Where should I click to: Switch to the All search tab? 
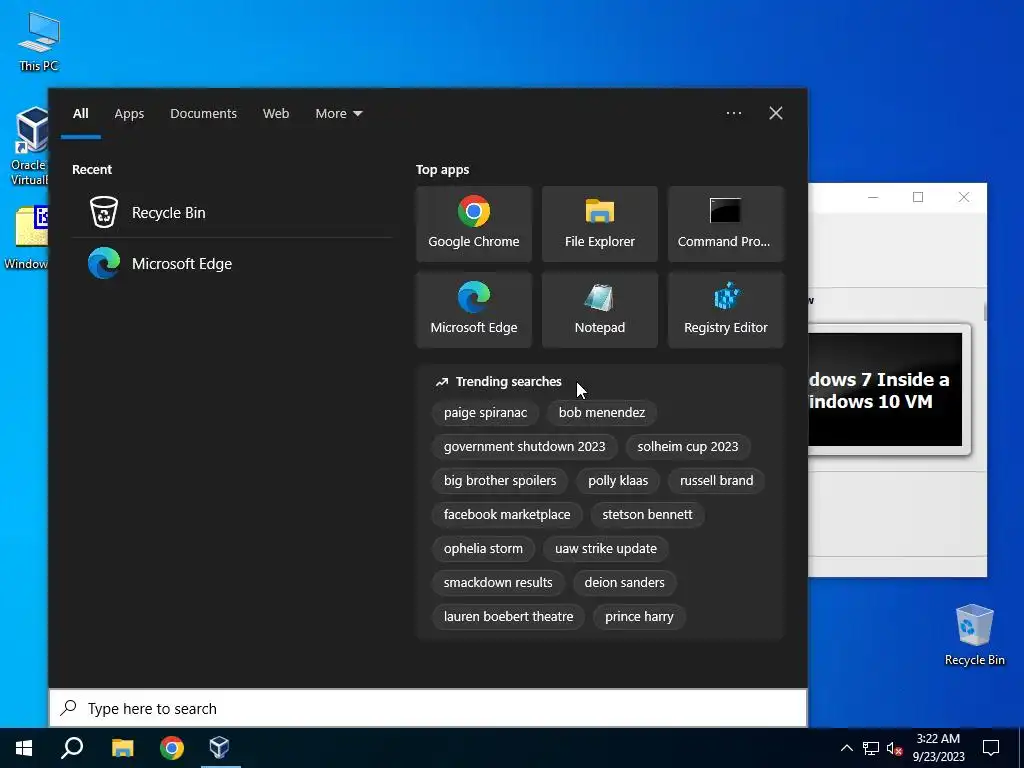pyautogui.click(x=80, y=113)
